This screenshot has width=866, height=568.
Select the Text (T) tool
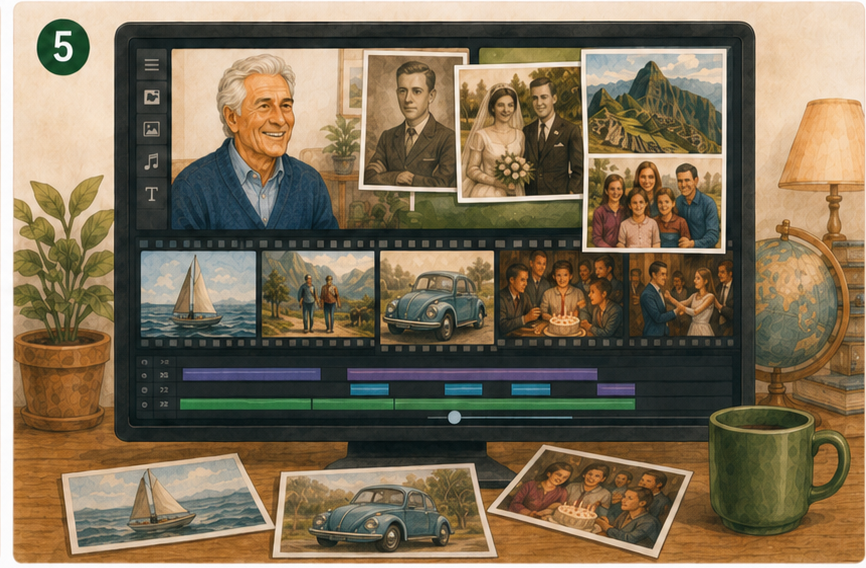151,193
